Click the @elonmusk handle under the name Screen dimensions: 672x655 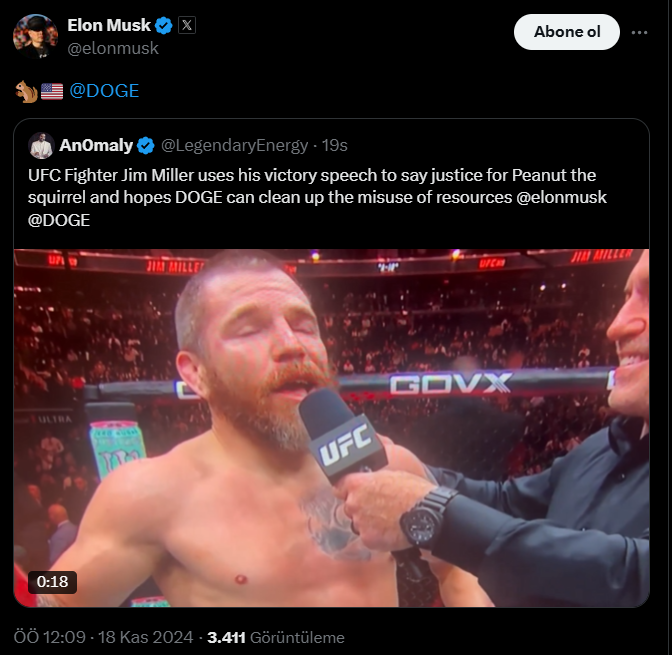(113, 47)
